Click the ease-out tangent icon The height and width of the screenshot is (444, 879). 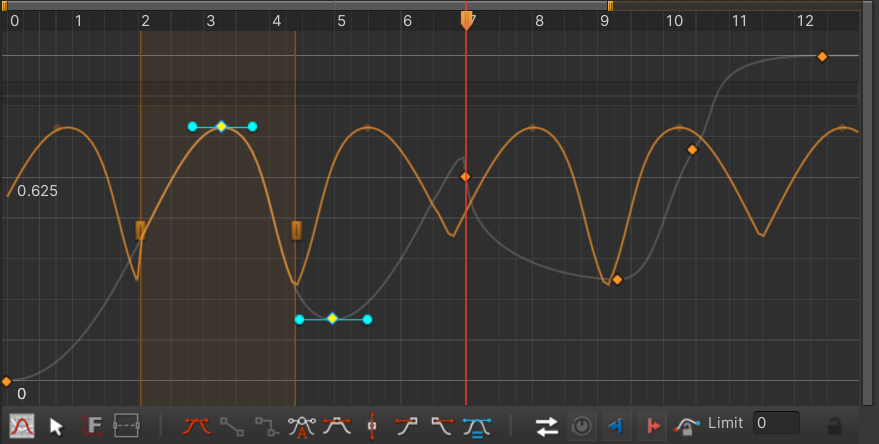coord(441,426)
